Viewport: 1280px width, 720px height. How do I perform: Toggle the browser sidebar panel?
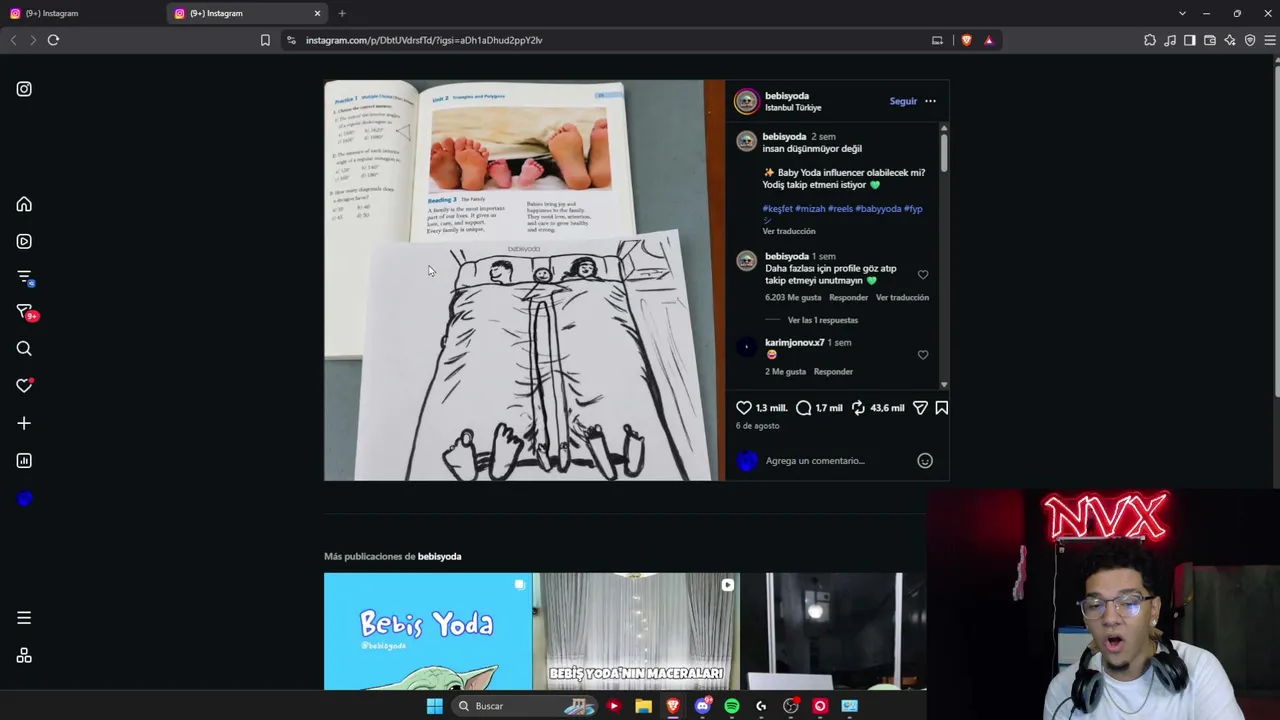[x=1190, y=40]
